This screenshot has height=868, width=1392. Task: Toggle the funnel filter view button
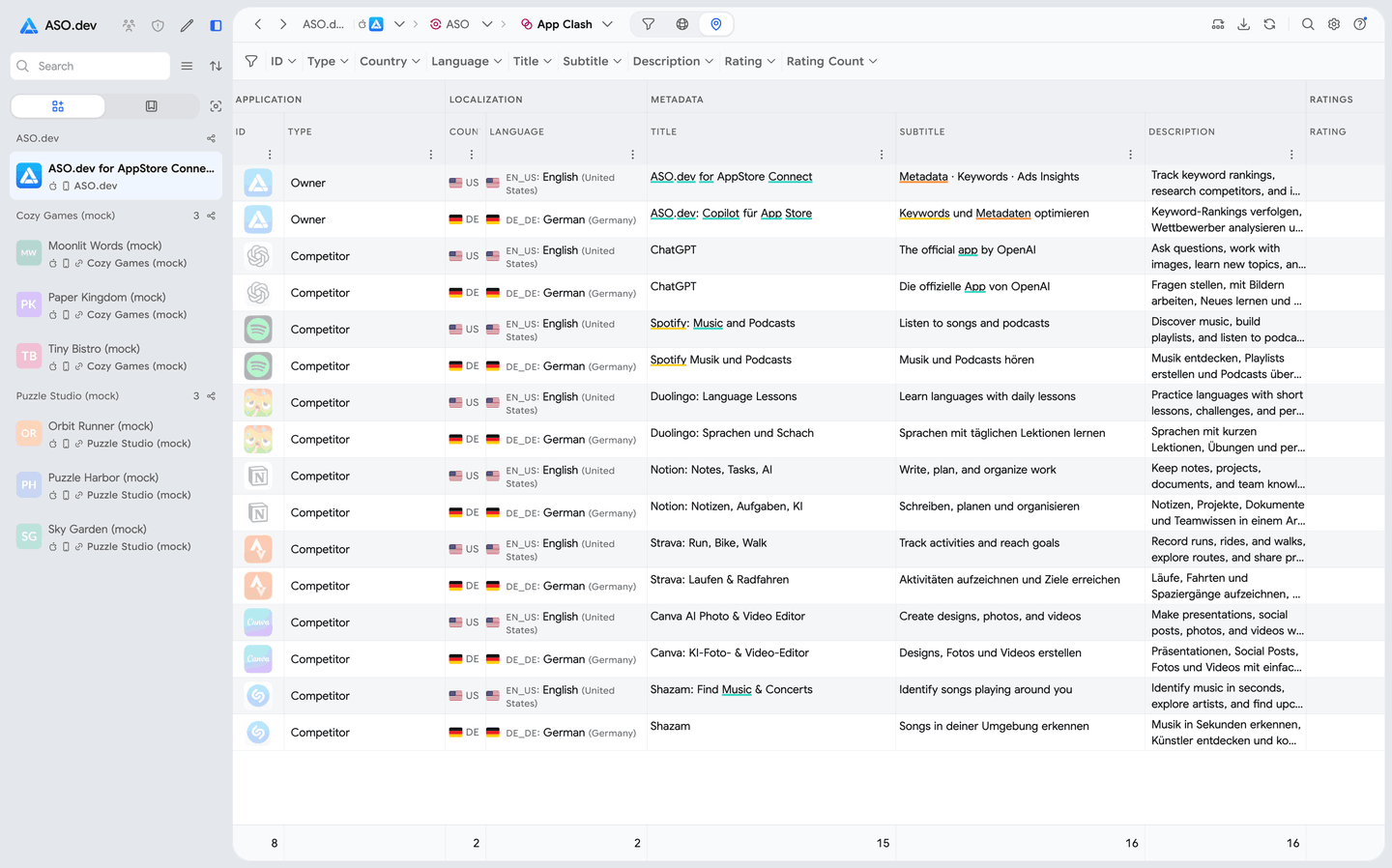pyautogui.click(x=649, y=24)
